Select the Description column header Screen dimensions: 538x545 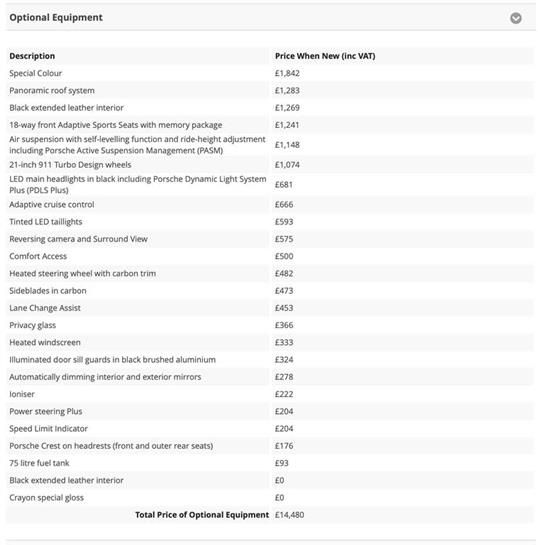(x=32, y=56)
